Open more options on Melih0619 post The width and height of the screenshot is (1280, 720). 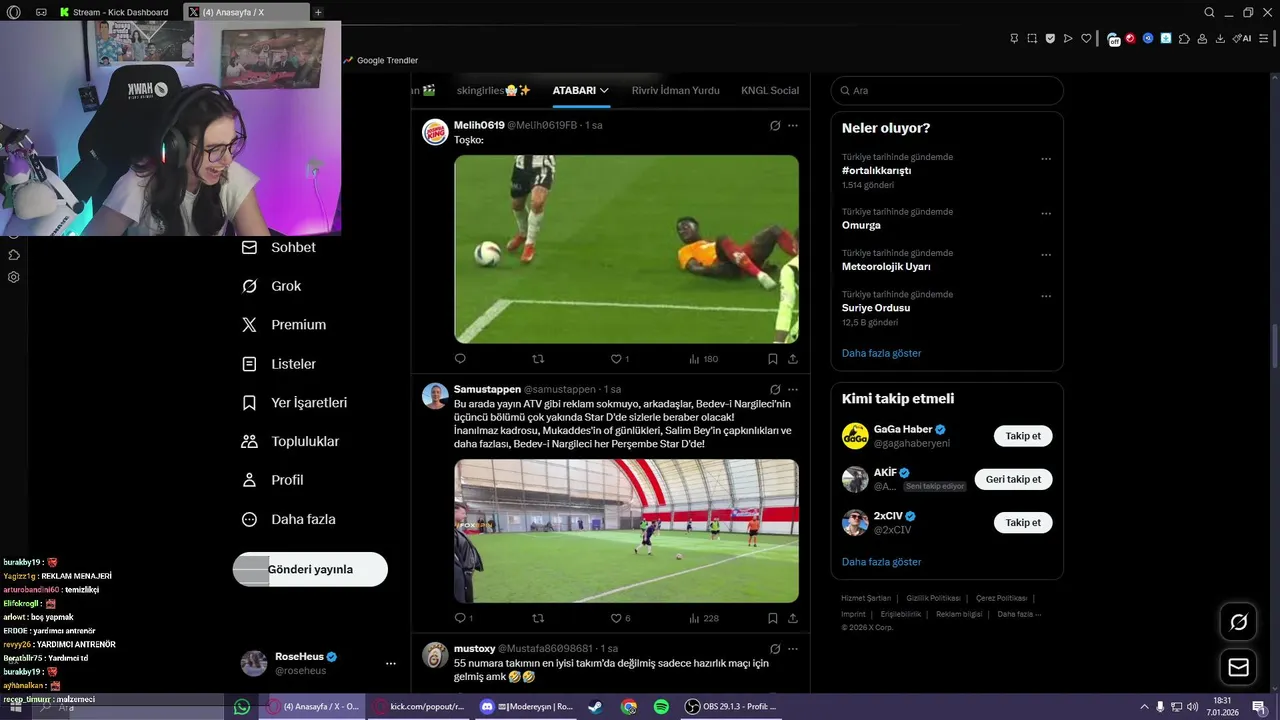coord(793,126)
